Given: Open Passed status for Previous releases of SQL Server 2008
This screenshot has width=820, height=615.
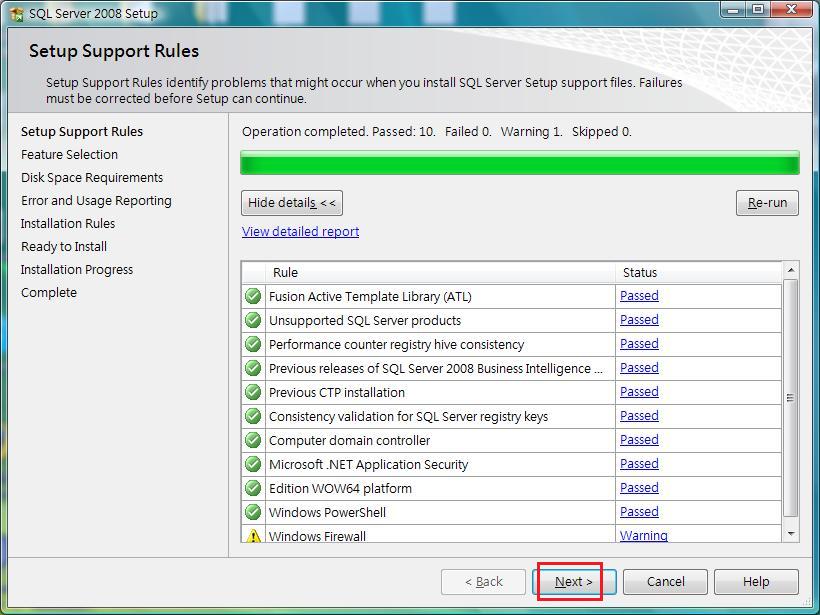Looking at the screenshot, I should point(639,368).
